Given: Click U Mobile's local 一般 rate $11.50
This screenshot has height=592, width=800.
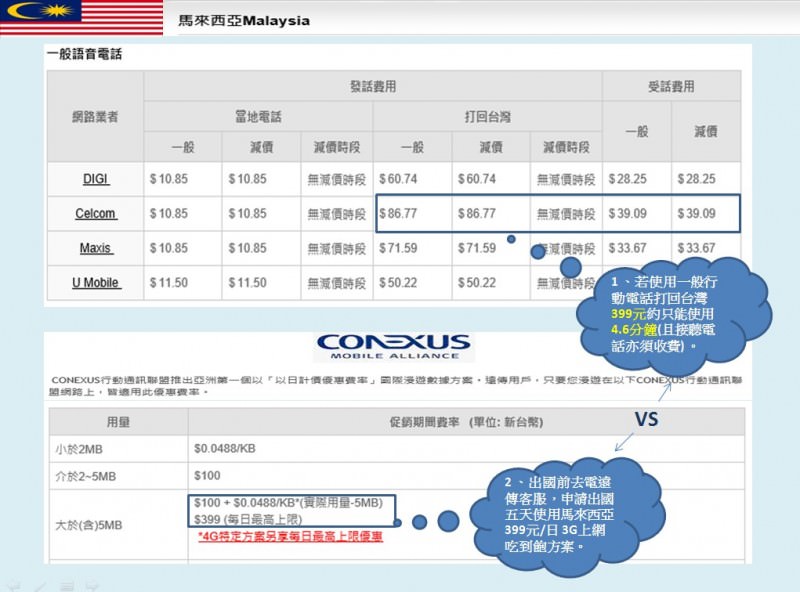Looking at the screenshot, I should 169,283.
